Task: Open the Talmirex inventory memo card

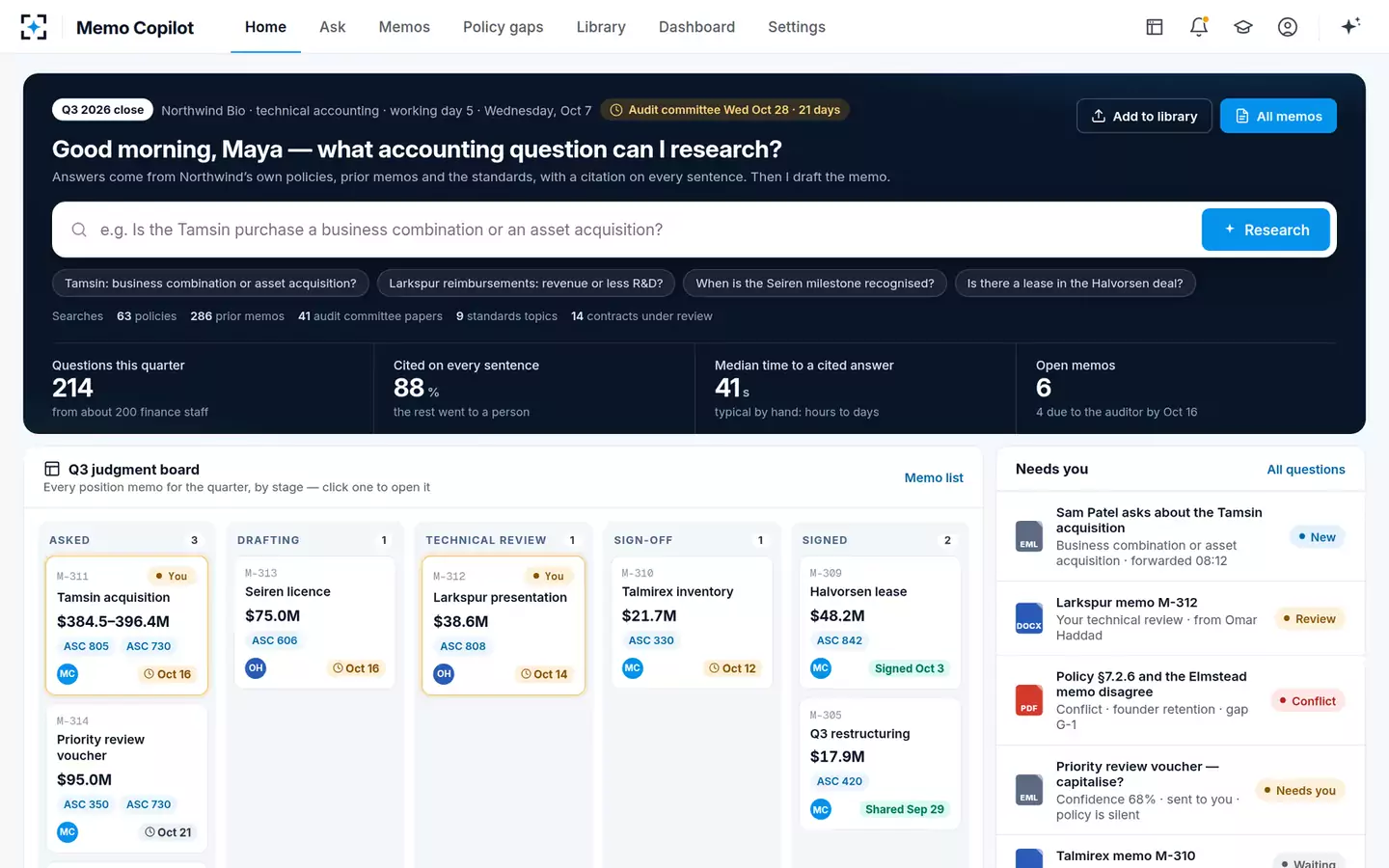Action: click(692, 622)
